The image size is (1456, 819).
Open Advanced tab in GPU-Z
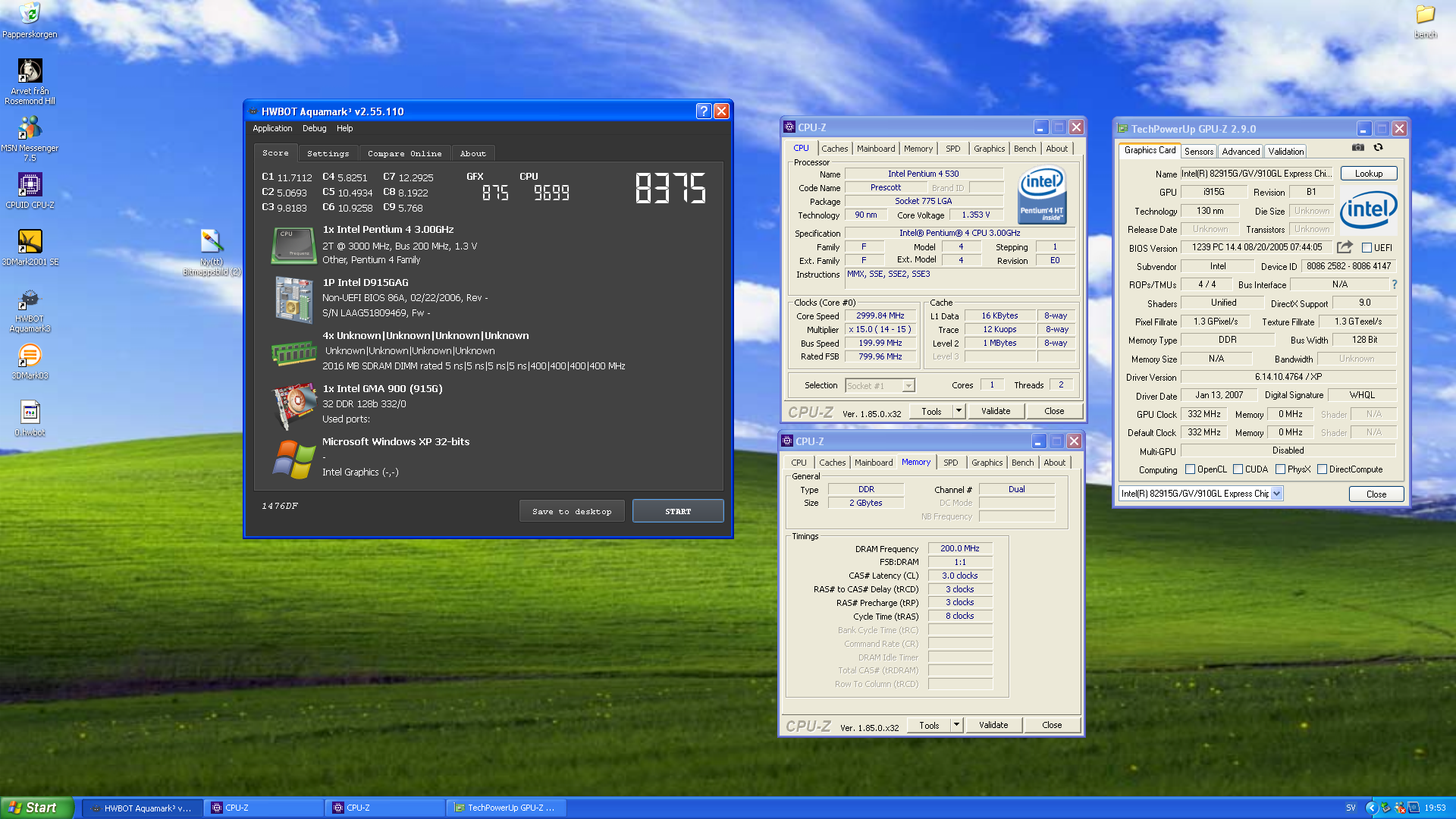pyautogui.click(x=1241, y=152)
